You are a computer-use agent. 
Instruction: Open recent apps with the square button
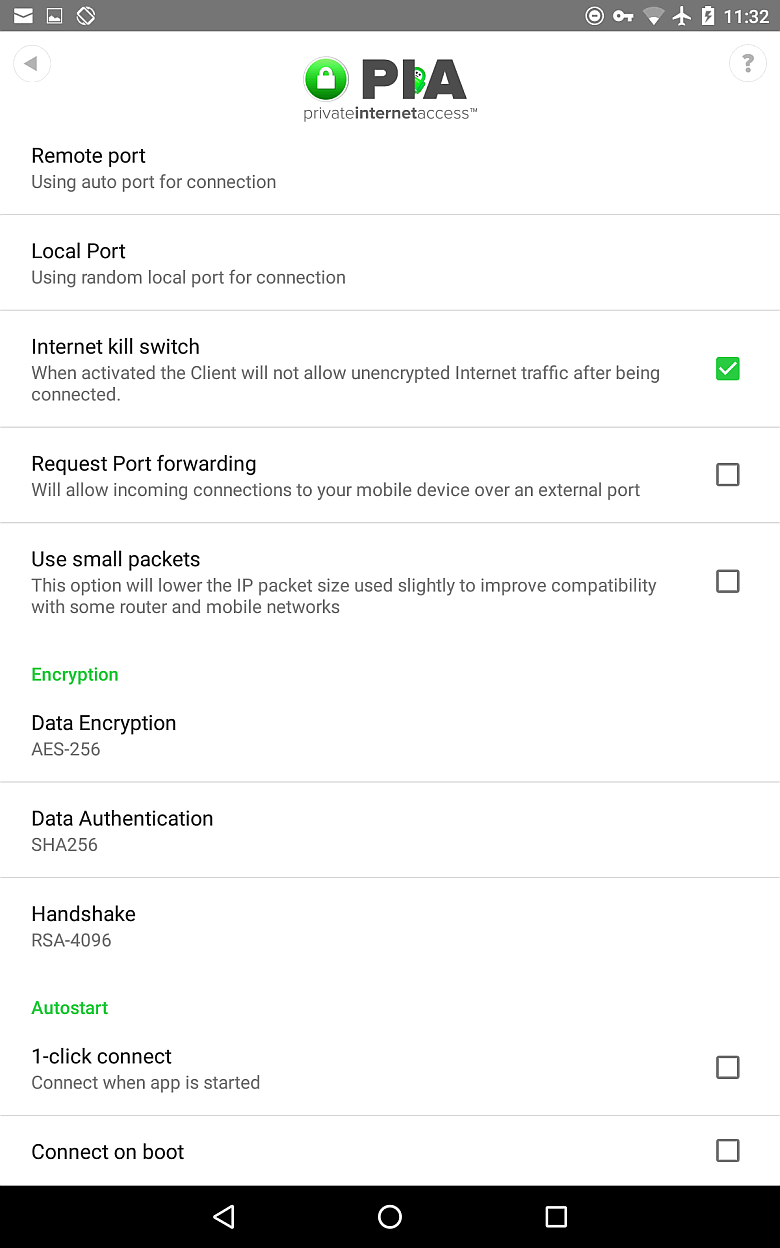[556, 1217]
